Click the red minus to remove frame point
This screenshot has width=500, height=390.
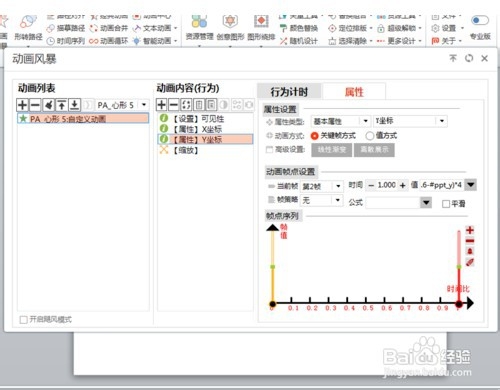tap(470, 241)
